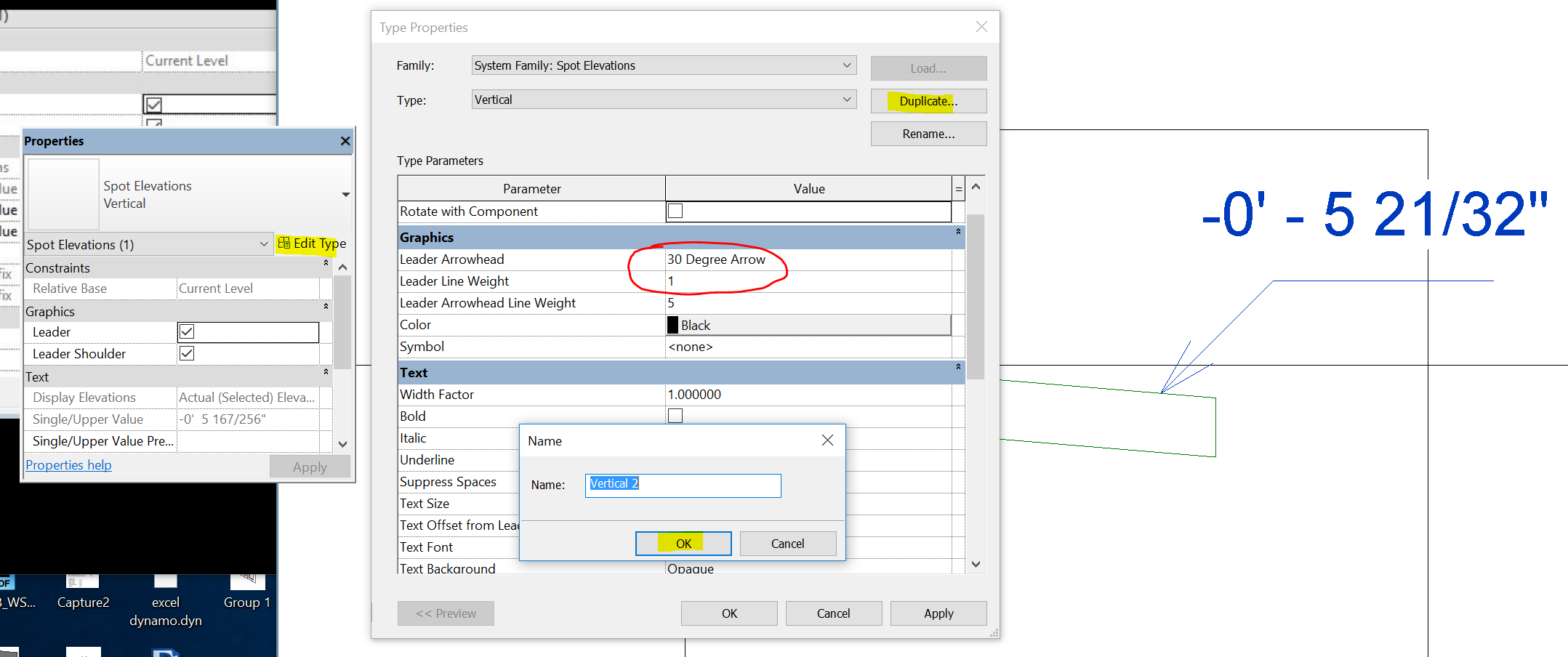Click inside the Vertical 2 name field
This screenshot has height=657, width=1568.
683,485
